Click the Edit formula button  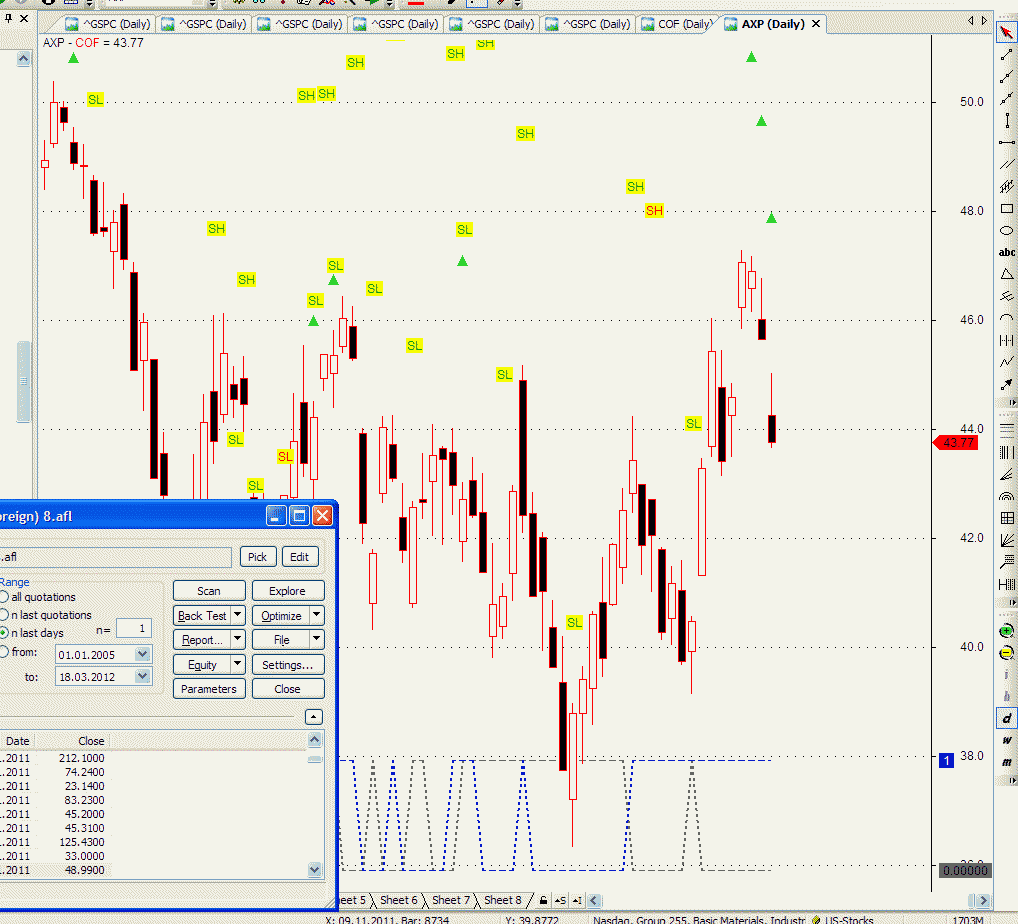pyautogui.click(x=299, y=556)
